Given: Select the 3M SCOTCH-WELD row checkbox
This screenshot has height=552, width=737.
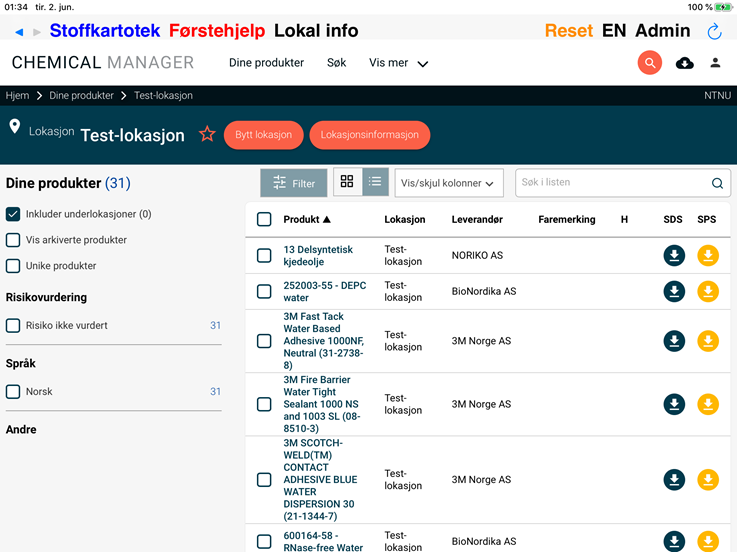Looking at the screenshot, I should 264,480.
